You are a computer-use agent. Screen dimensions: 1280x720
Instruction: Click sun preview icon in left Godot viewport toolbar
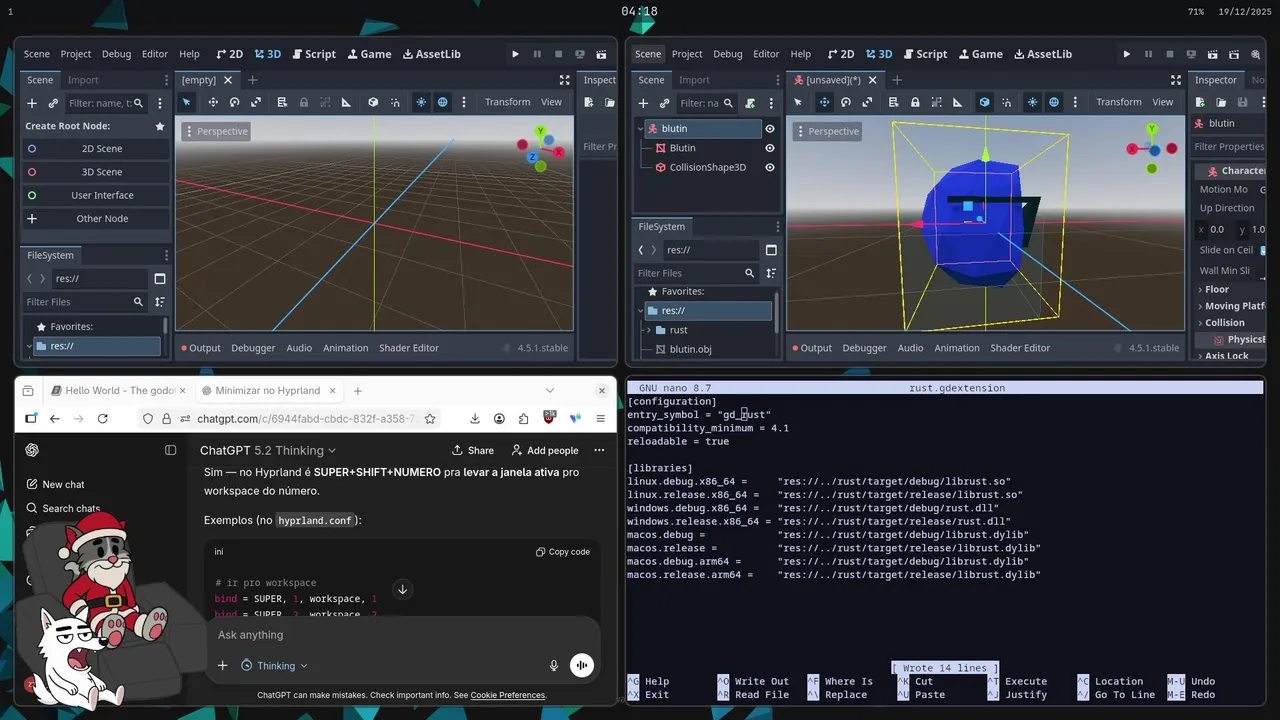tap(421, 102)
